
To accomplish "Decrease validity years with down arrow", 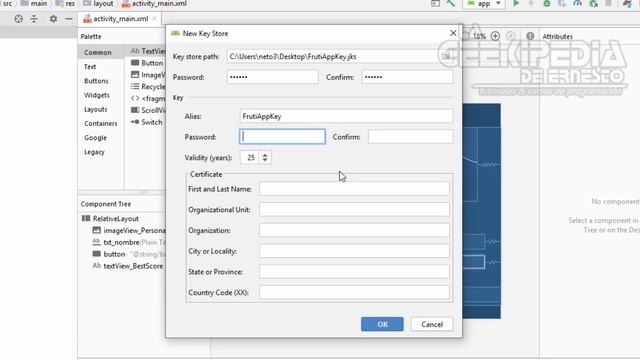I will click(265, 160).
